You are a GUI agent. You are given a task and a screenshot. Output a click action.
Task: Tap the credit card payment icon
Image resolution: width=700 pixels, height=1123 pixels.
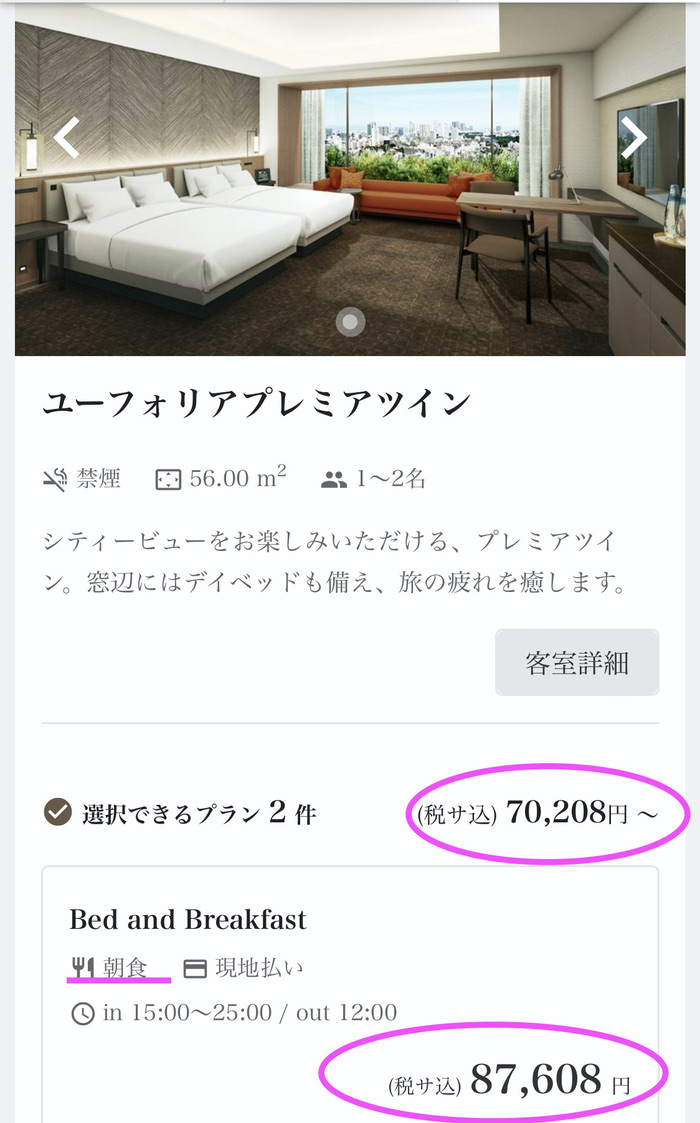[195, 968]
